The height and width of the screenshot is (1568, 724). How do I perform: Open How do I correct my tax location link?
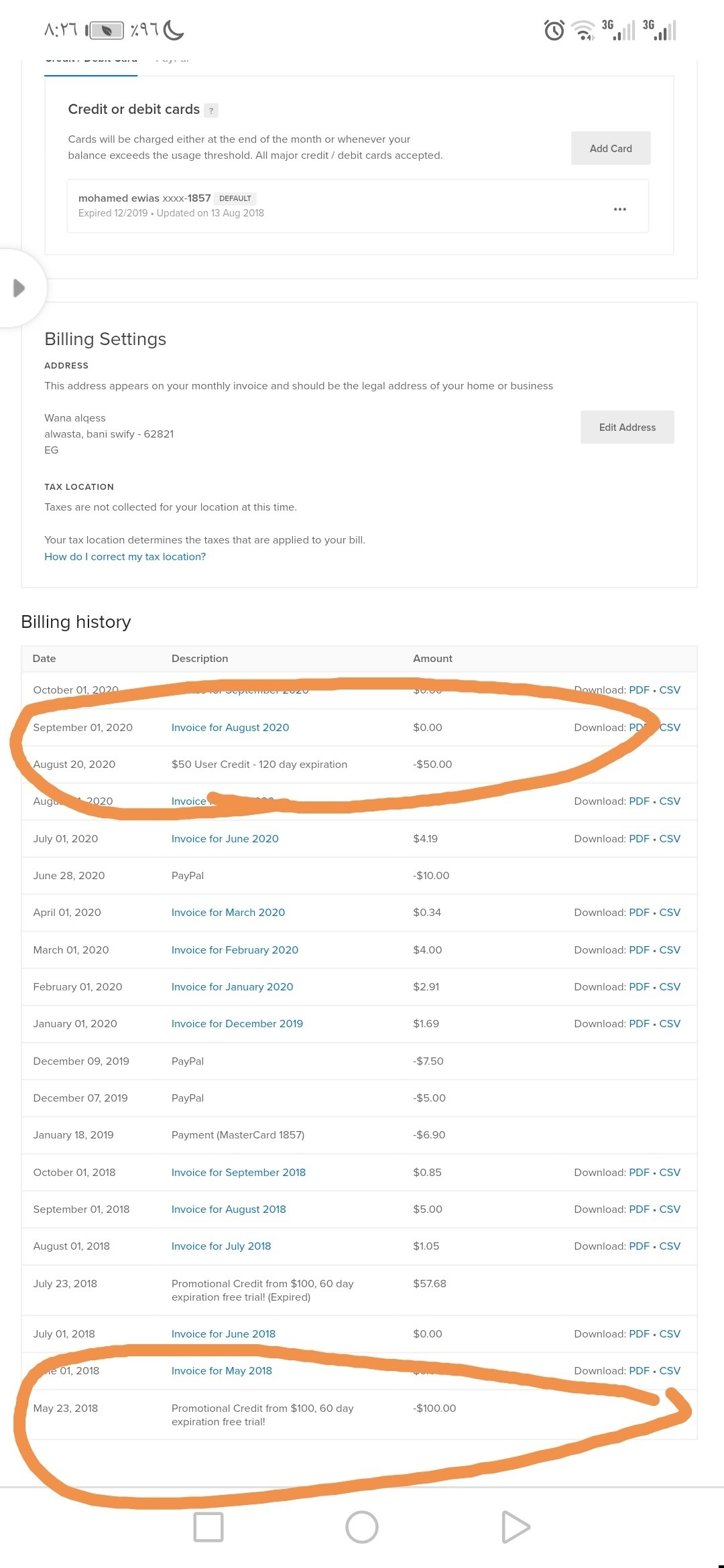(x=125, y=557)
